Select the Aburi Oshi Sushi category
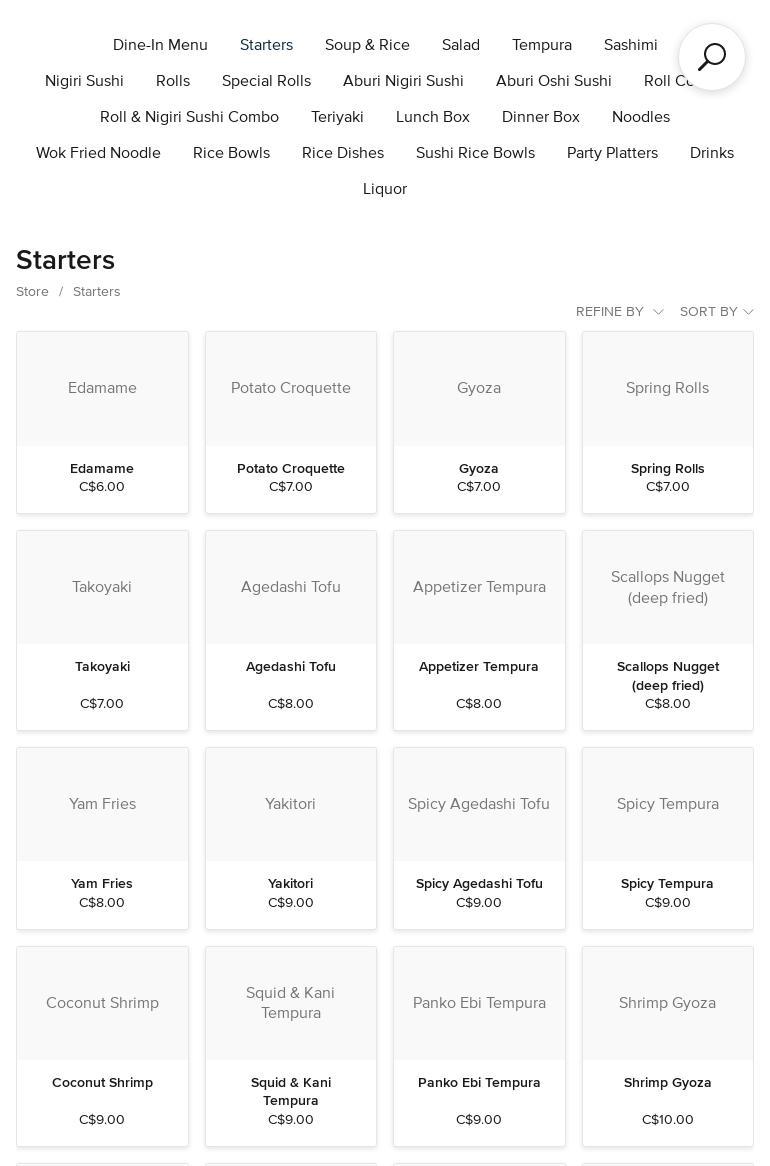770x1166 pixels. coord(553,81)
